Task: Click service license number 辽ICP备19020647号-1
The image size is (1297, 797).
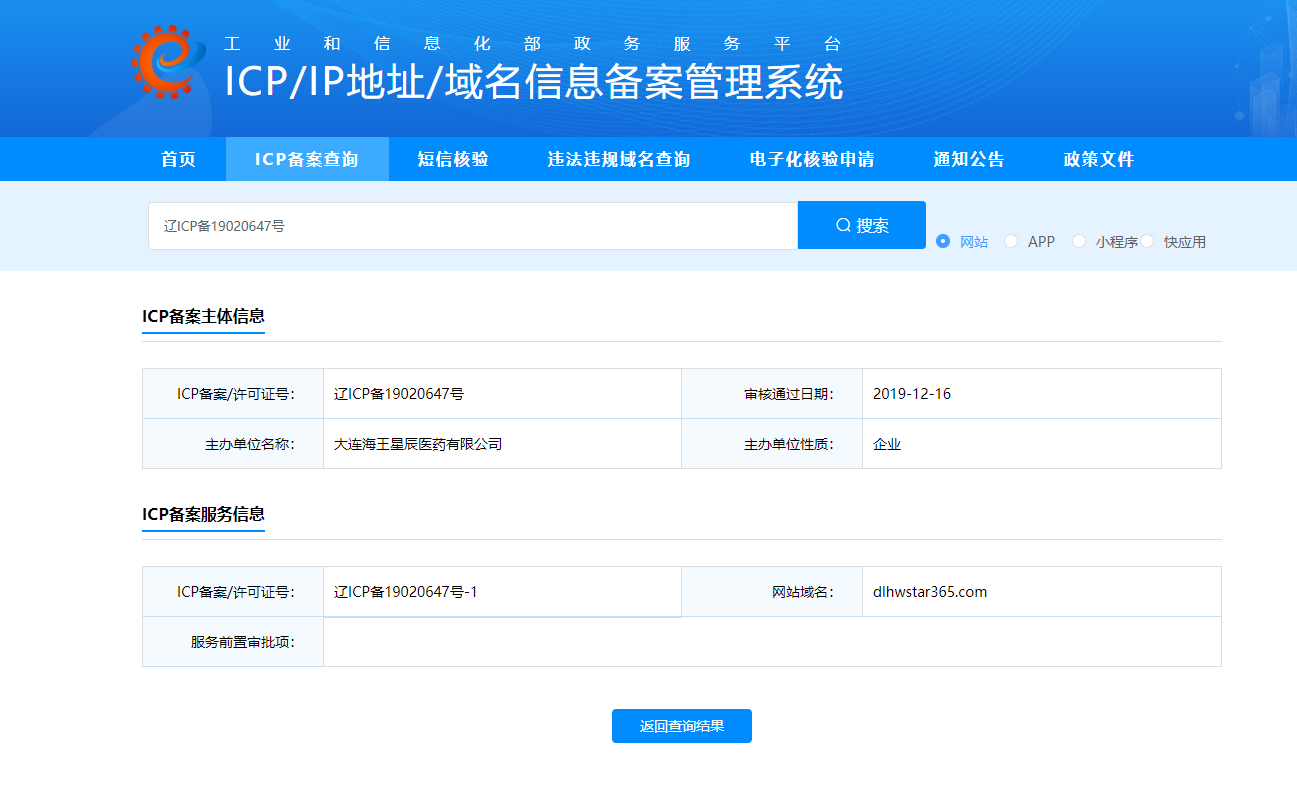Action: point(406,592)
